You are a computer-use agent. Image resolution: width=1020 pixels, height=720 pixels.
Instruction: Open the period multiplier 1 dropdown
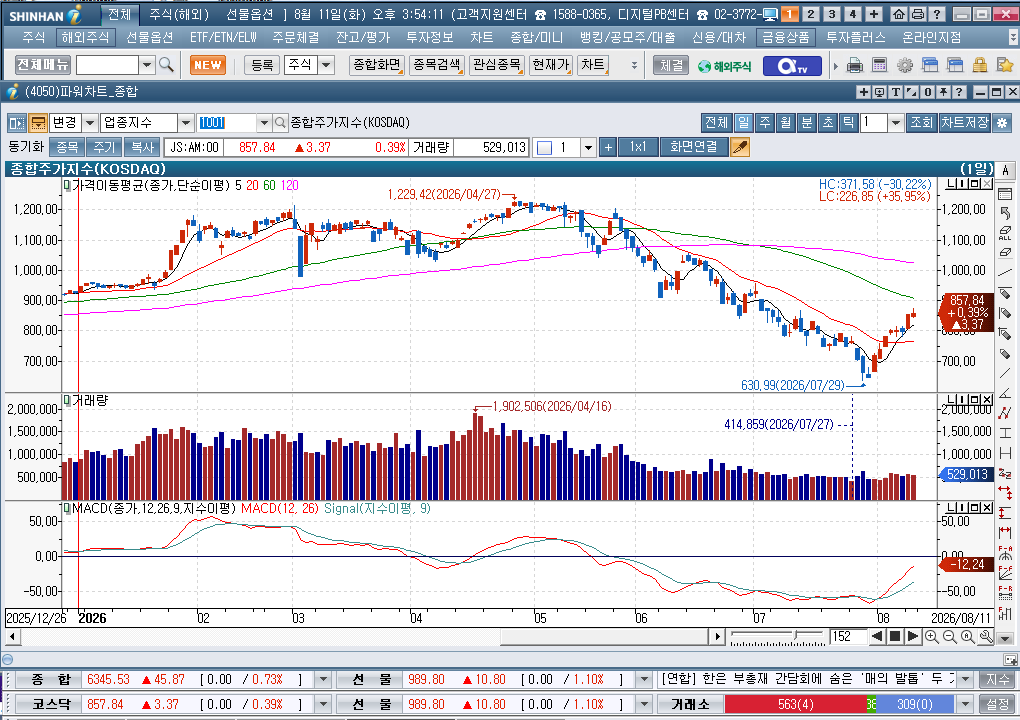896,122
